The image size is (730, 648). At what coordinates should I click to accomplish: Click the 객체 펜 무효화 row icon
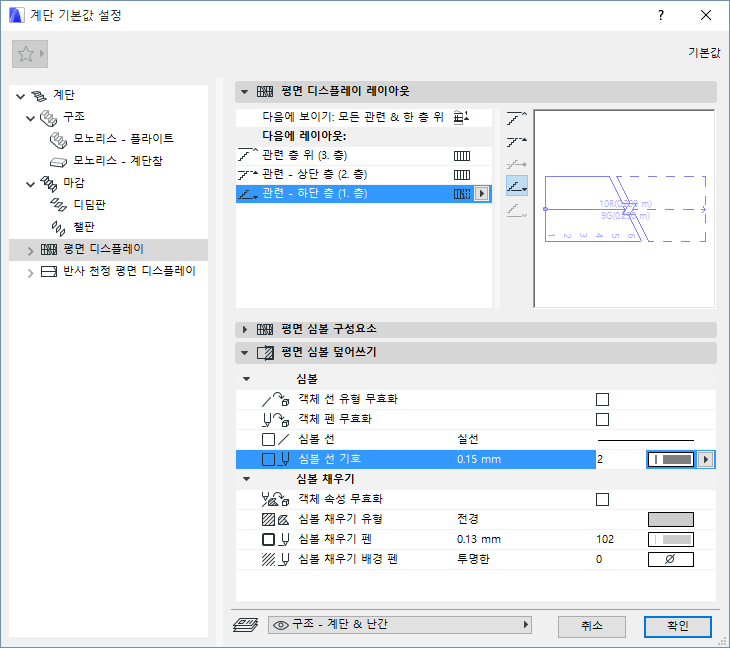tap(276, 419)
